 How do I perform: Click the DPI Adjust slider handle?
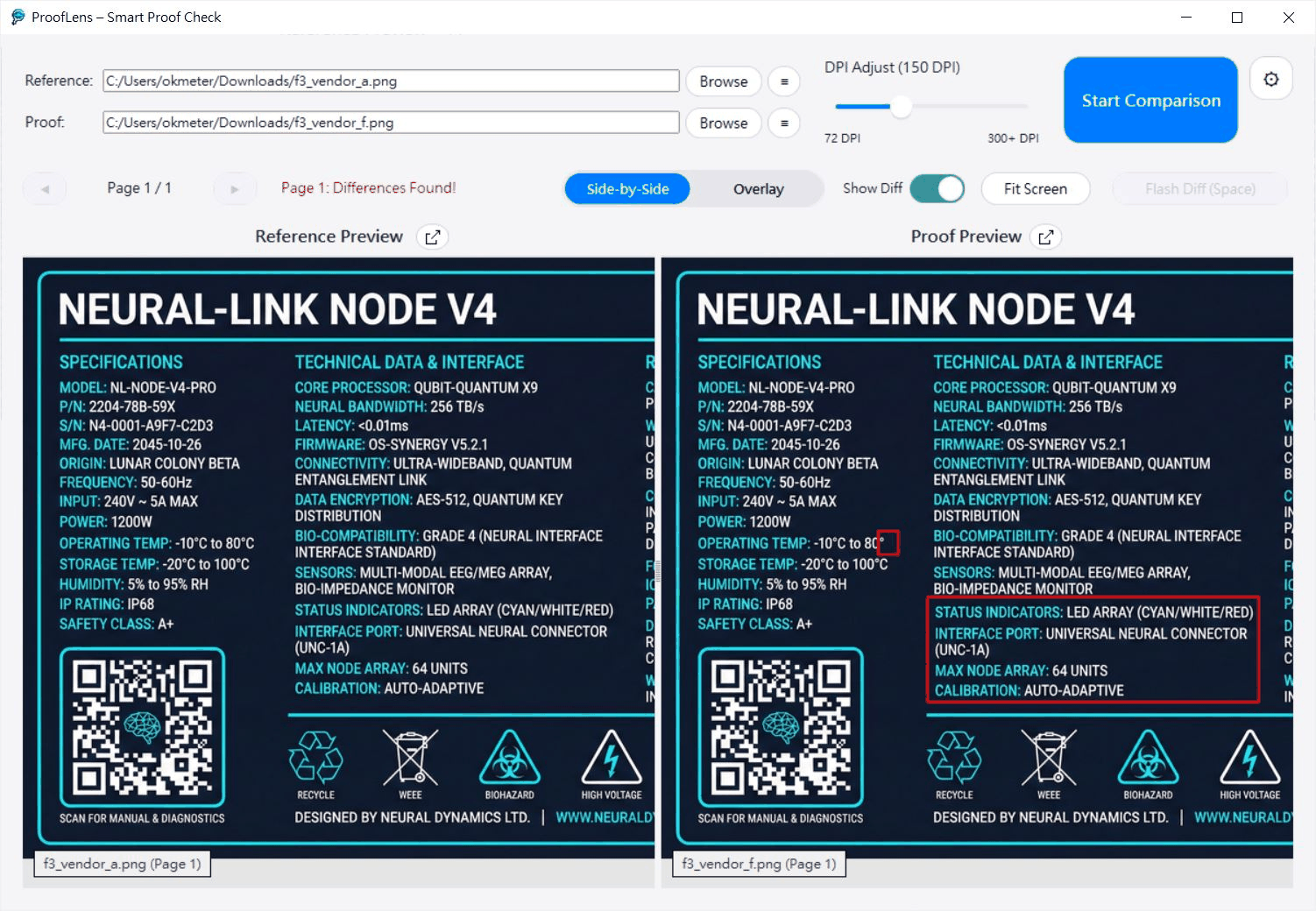tap(901, 107)
